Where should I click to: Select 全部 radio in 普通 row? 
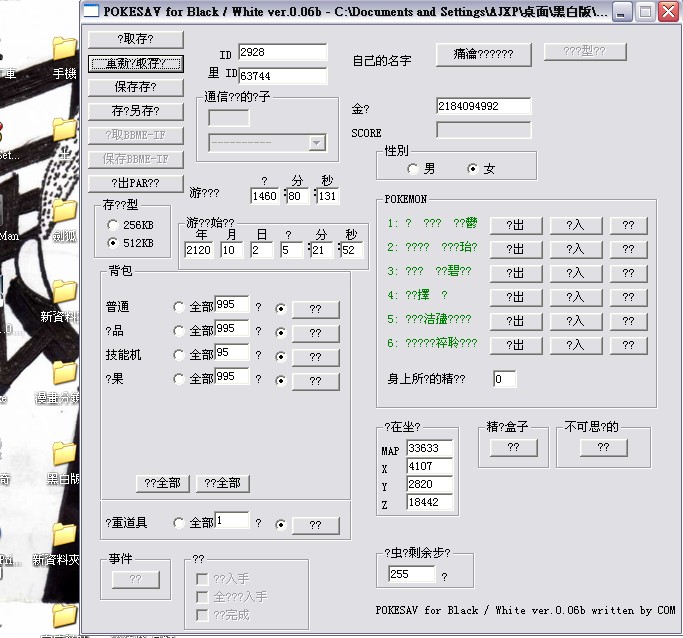pyautogui.click(x=179, y=307)
